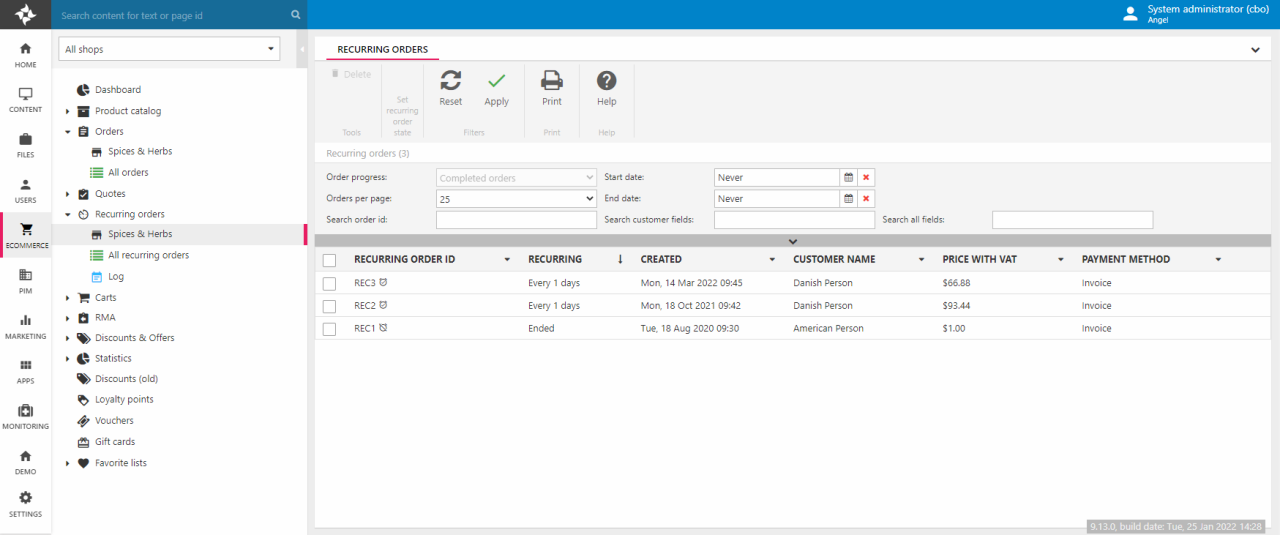Tick the checkbox for order REC1
The width and height of the screenshot is (1280, 535).
(x=330, y=329)
